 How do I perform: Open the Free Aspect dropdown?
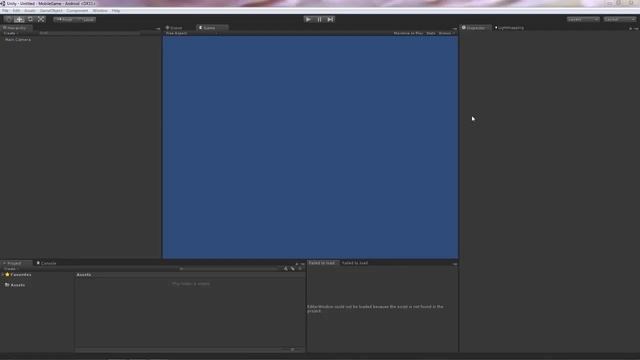191,33
